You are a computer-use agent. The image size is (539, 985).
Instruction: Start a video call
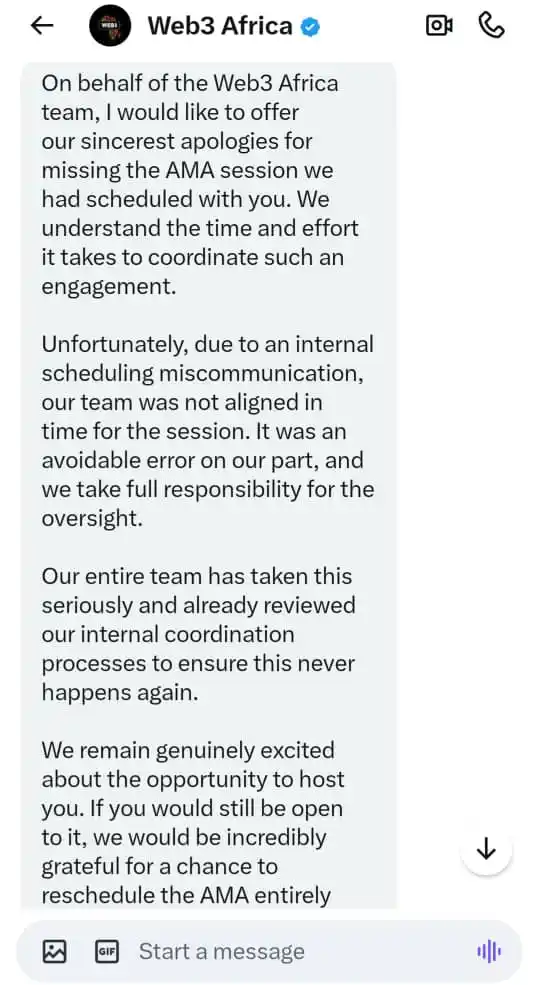pos(439,26)
